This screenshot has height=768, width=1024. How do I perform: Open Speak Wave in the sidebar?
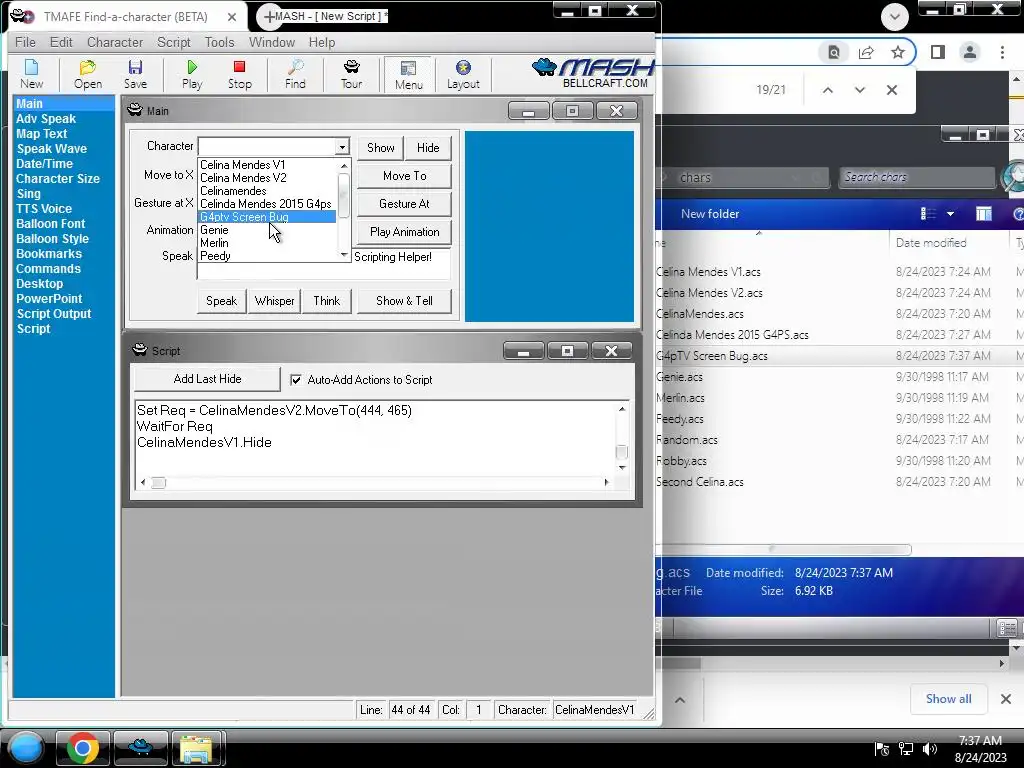click(x=52, y=149)
